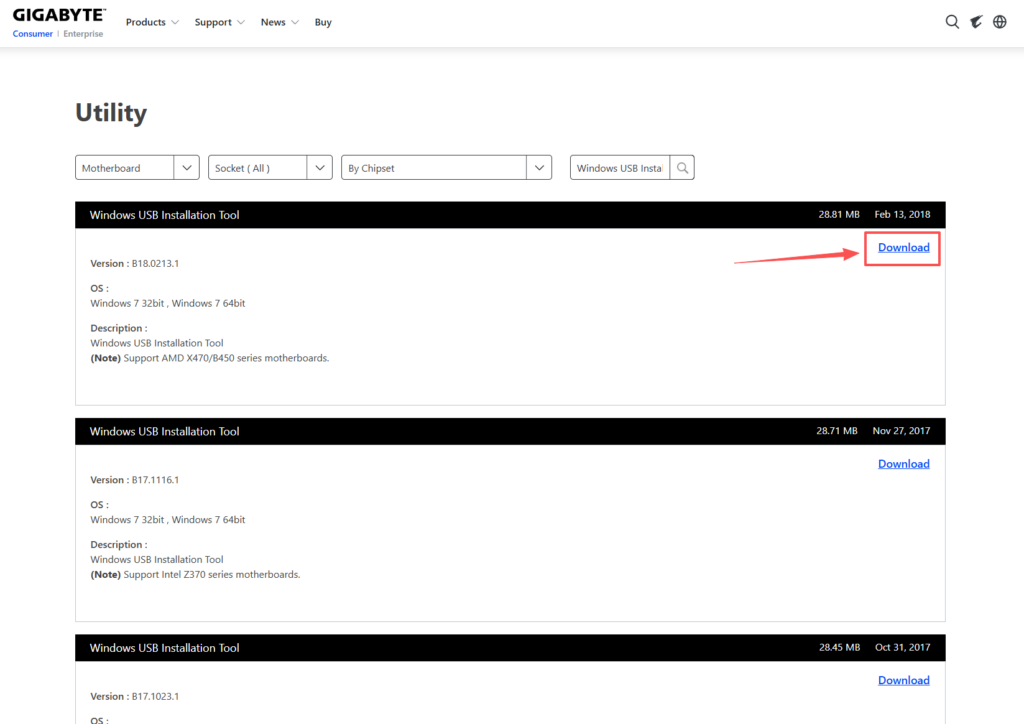
Task: Download the Feb 13, 2018 tool version
Action: click(x=903, y=248)
